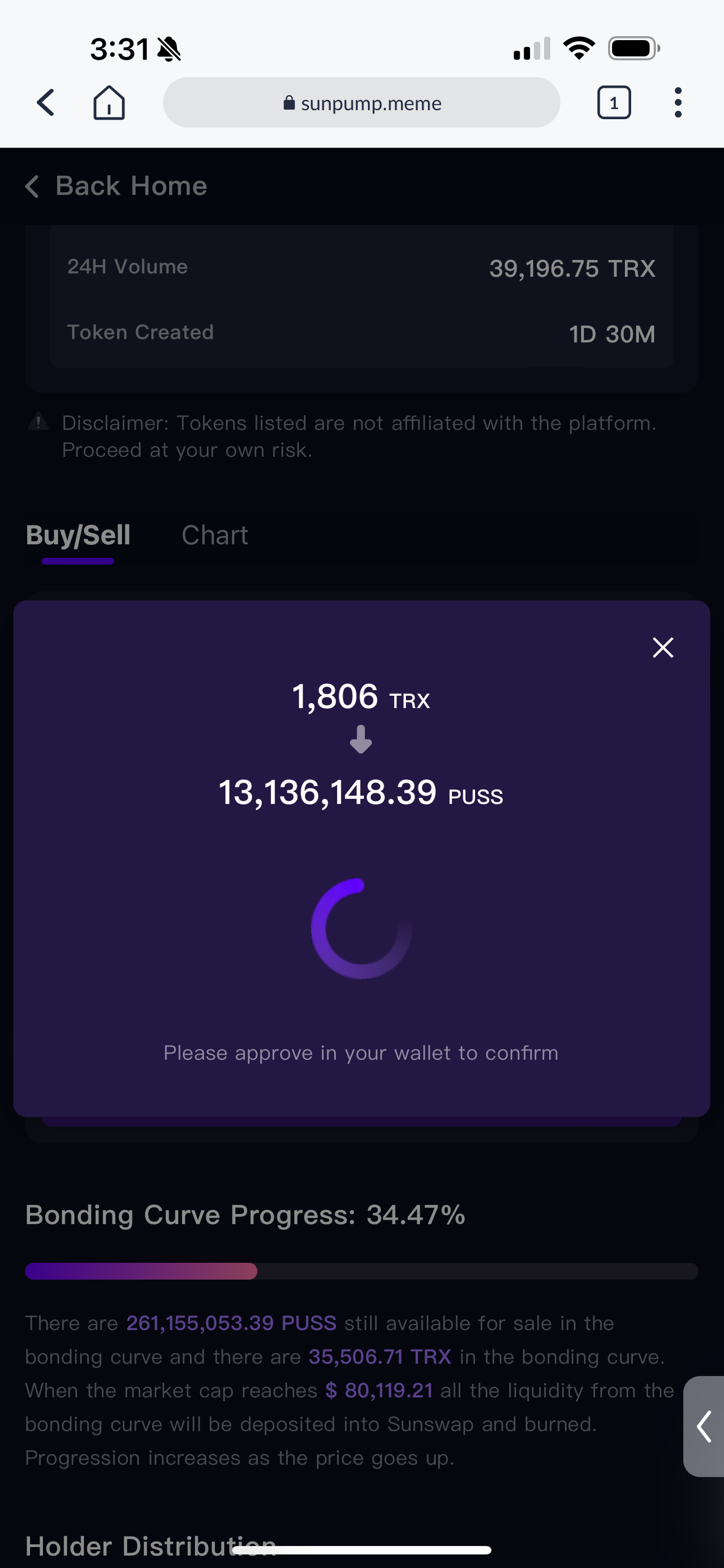
Task: Open the tab switcher showing 1 tab
Action: click(614, 102)
